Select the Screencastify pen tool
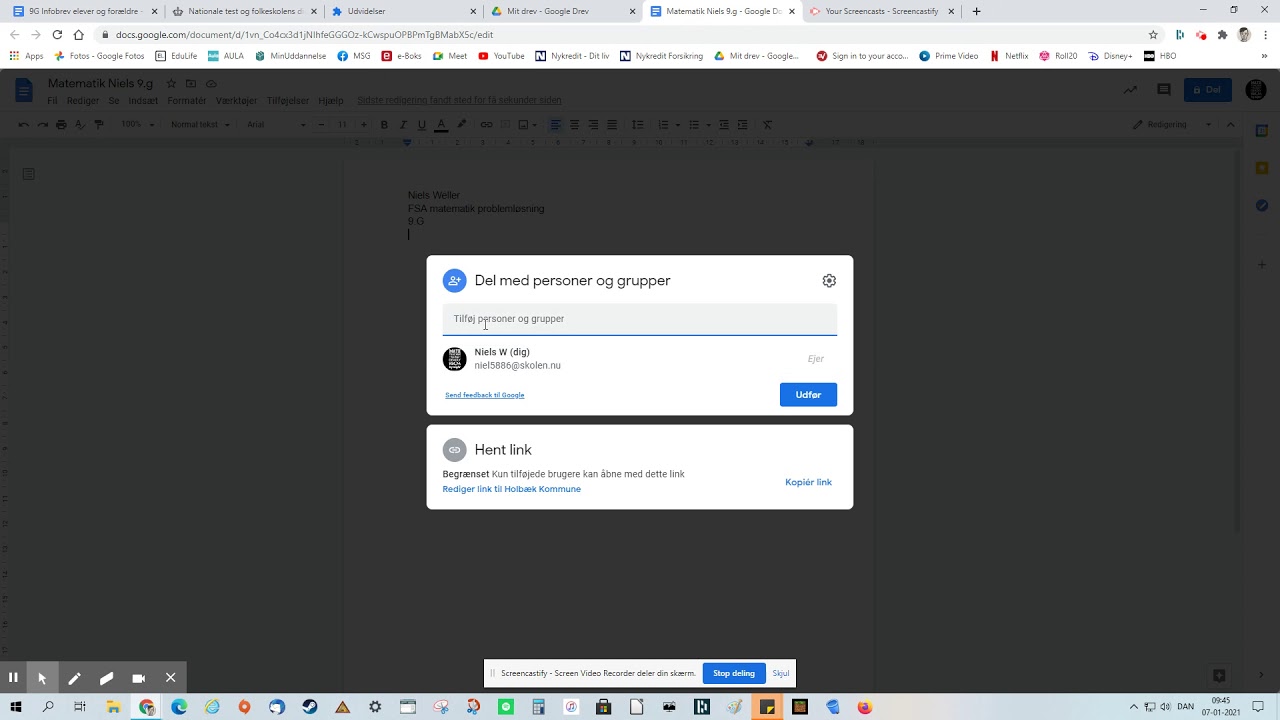 pos(74,677)
